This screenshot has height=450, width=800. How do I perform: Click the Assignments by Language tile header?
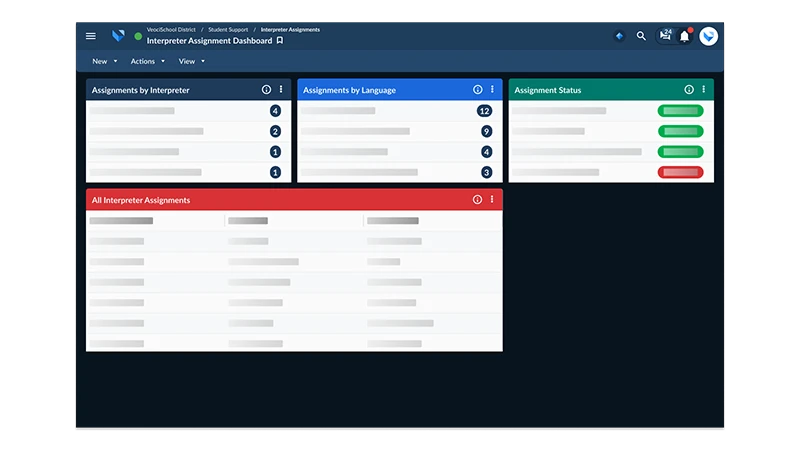(399, 90)
